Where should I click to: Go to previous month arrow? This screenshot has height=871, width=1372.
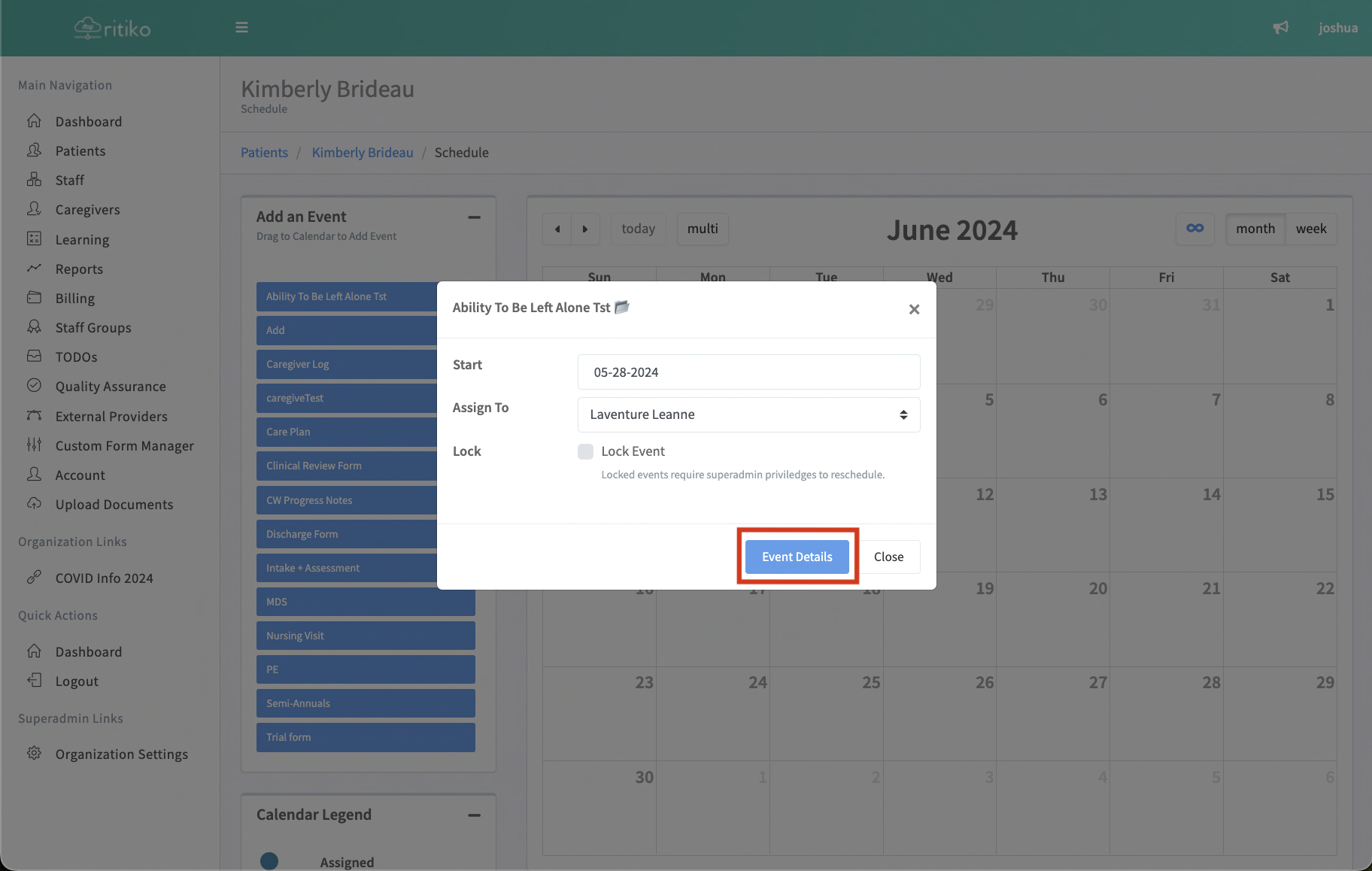tap(557, 229)
